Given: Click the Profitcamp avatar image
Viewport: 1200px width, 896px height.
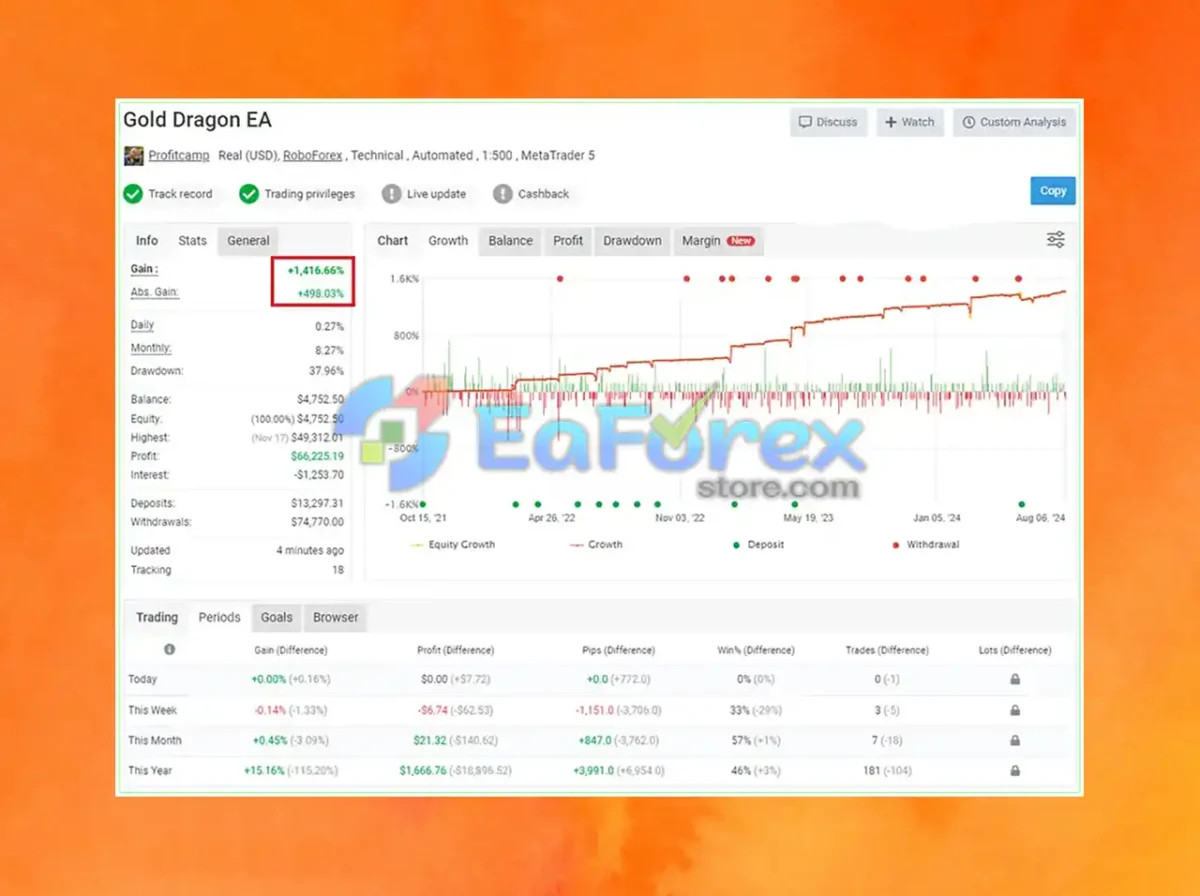Looking at the screenshot, I should [133, 156].
